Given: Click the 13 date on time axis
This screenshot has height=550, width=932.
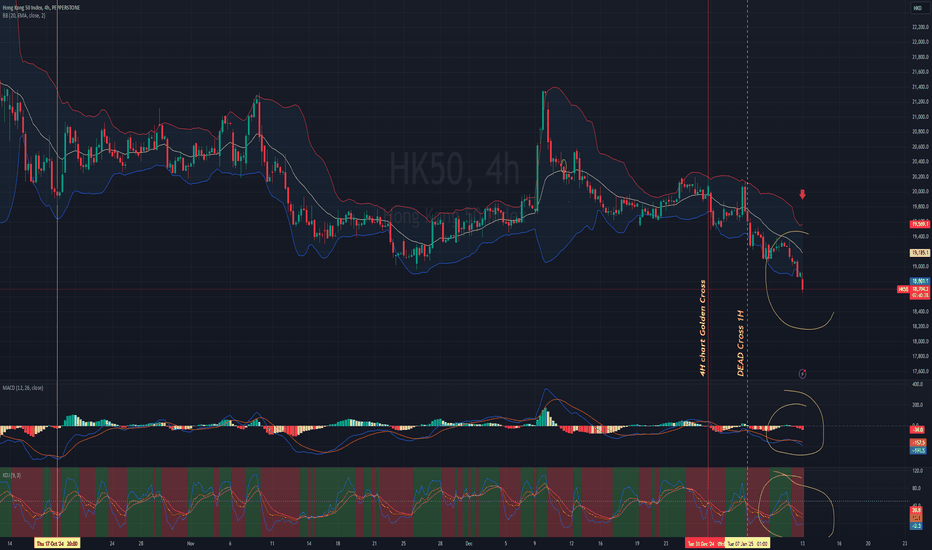Looking at the screenshot, I should click(802, 543).
